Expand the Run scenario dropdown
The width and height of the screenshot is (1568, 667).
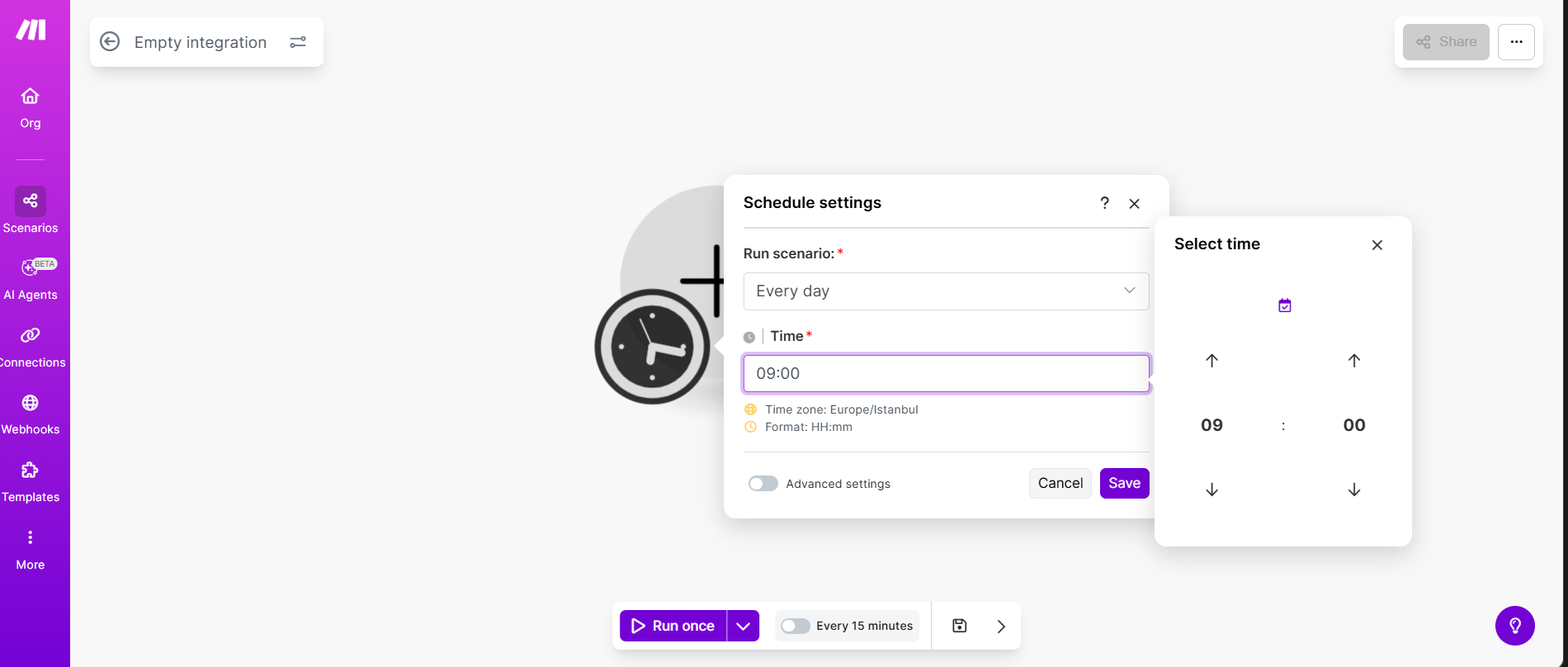pyautogui.click(x=946, y=291)
